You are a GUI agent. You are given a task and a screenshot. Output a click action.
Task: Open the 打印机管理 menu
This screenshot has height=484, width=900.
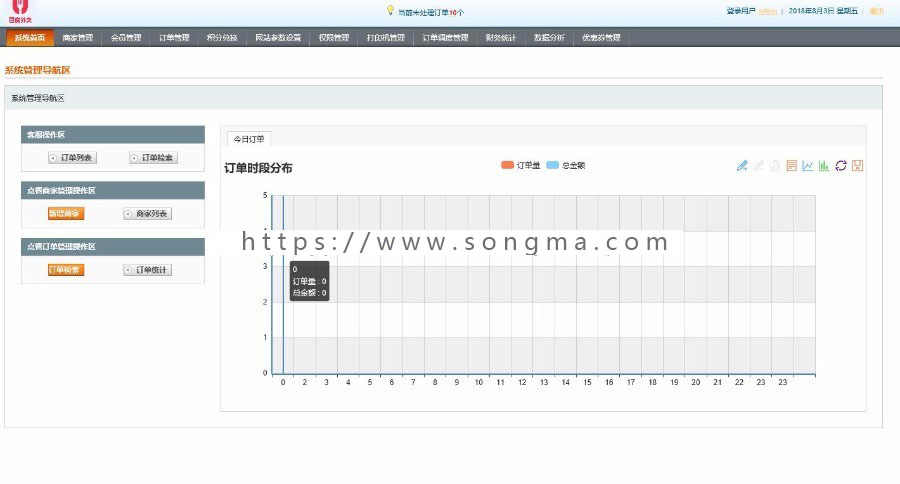click(x=386, y=37)
